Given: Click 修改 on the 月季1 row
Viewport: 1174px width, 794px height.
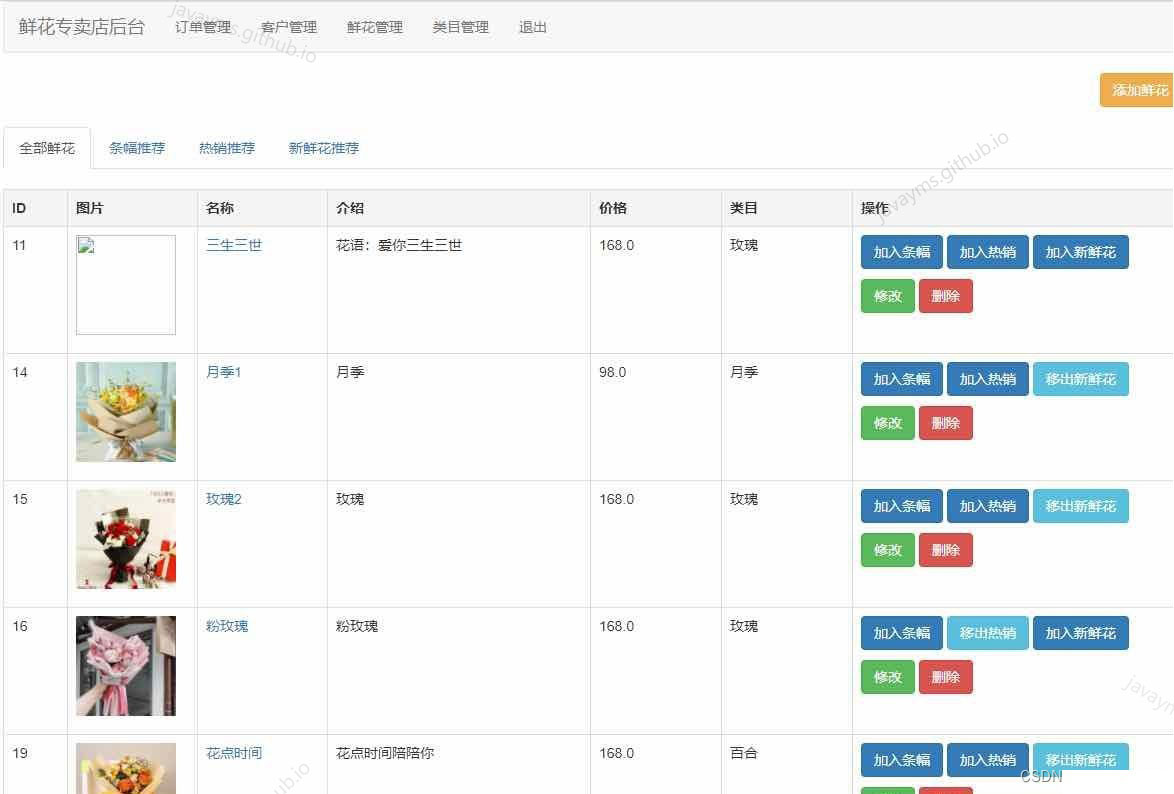Looking at the screenshot, I should click(x=886, y=422).
